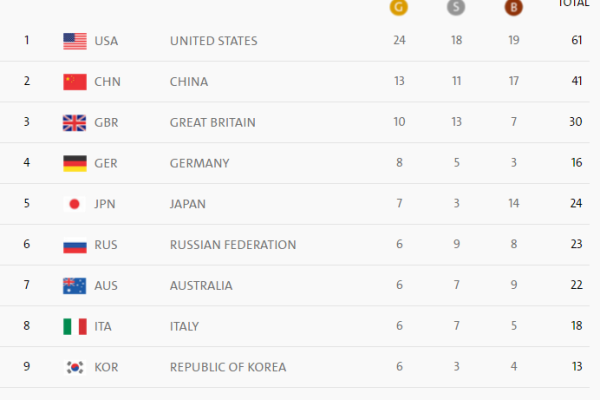
Task: Click the Germany flag icon
Action: pyautogui.click(x=75, y=163)
